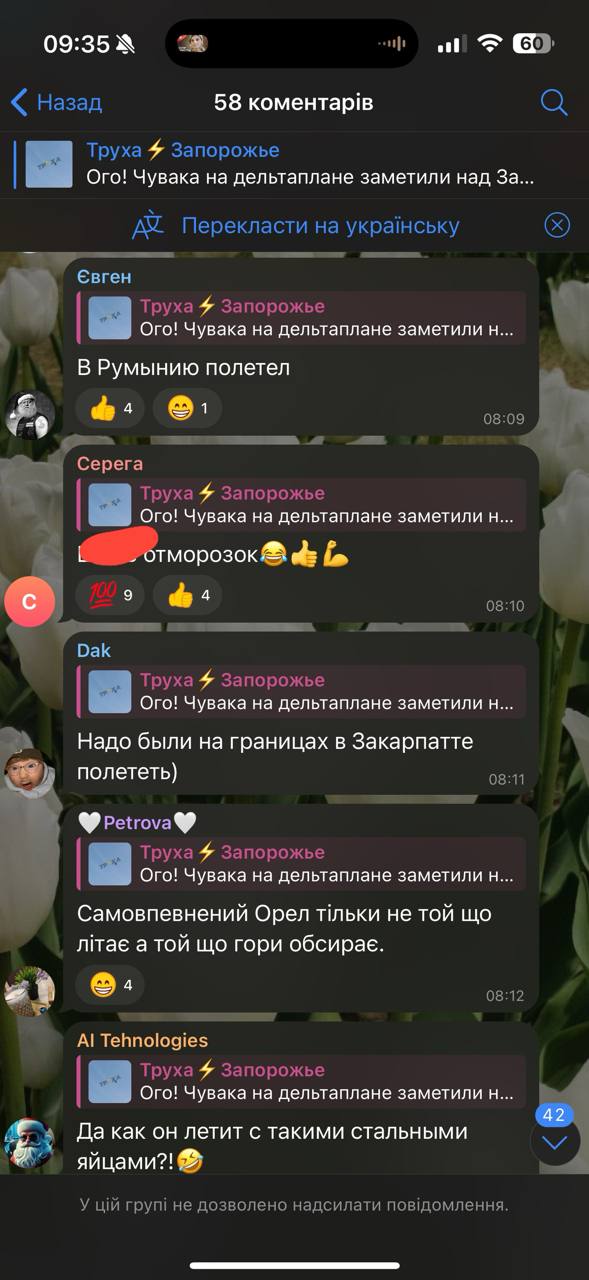Toggle thumbs-up reaction on Серега's comment
Screen dimensions: 589x1280
point(187,595)
